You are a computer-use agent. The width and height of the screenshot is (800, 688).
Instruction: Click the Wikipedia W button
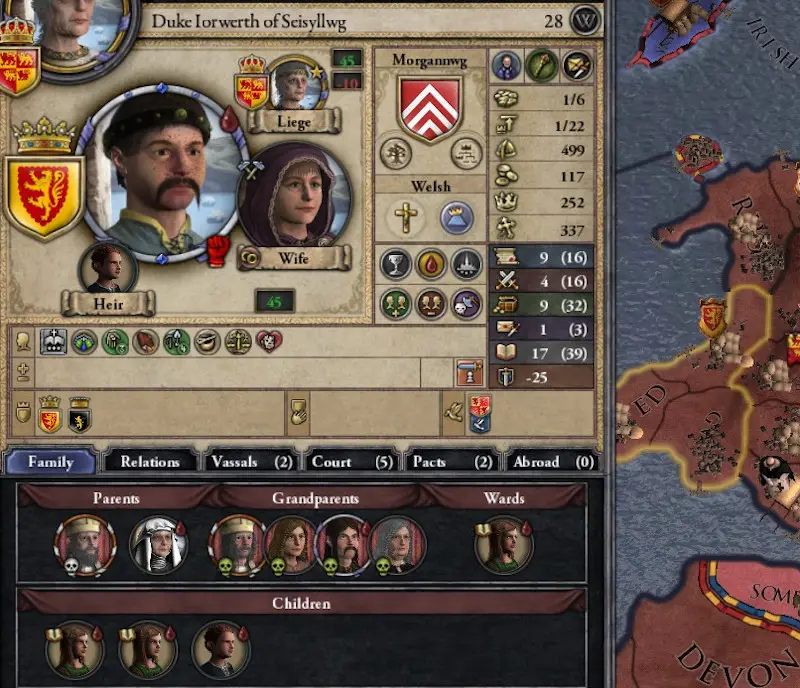(585, 20)
